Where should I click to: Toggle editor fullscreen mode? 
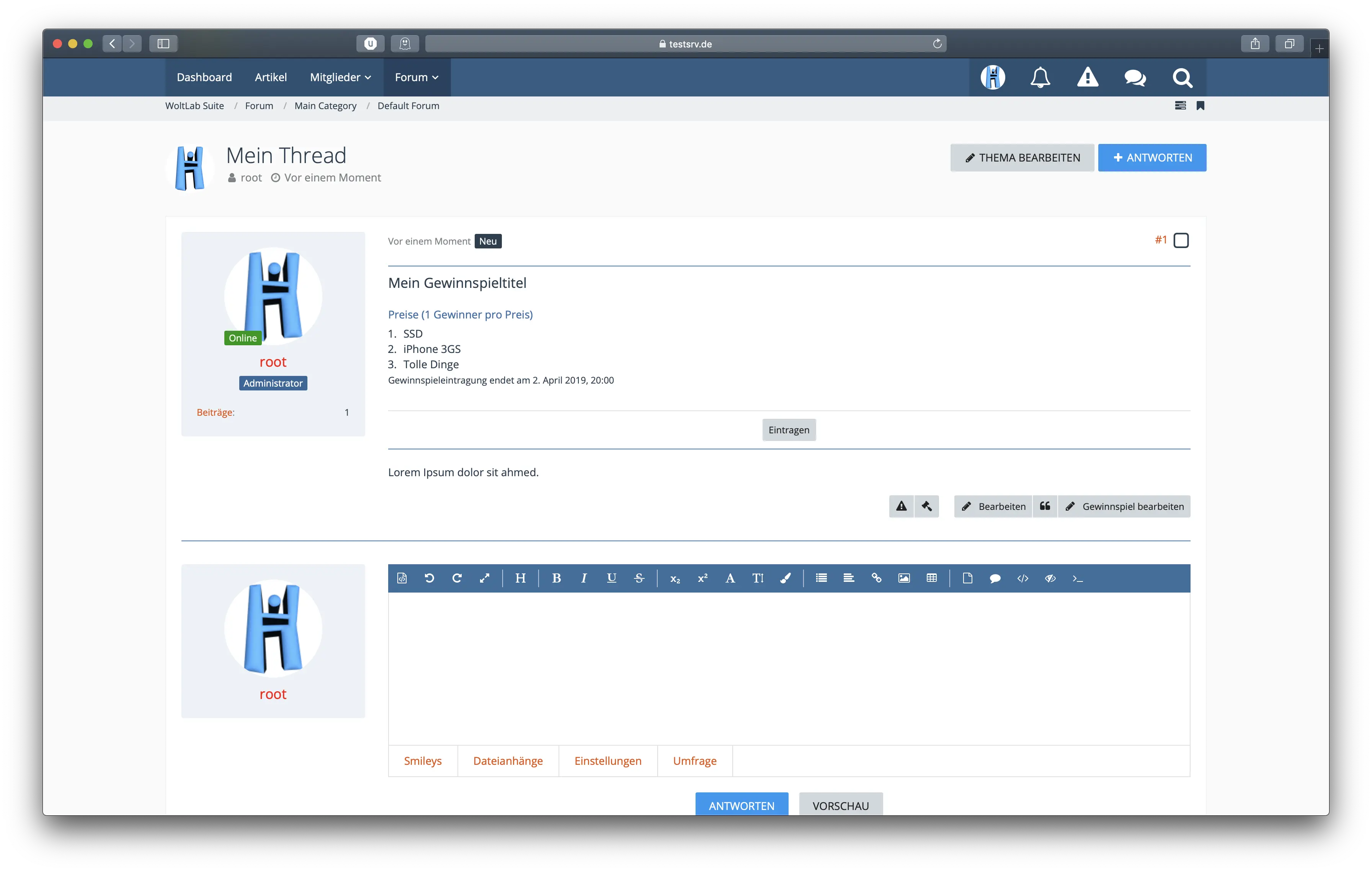pyautogui.click(x=484, y=578)
